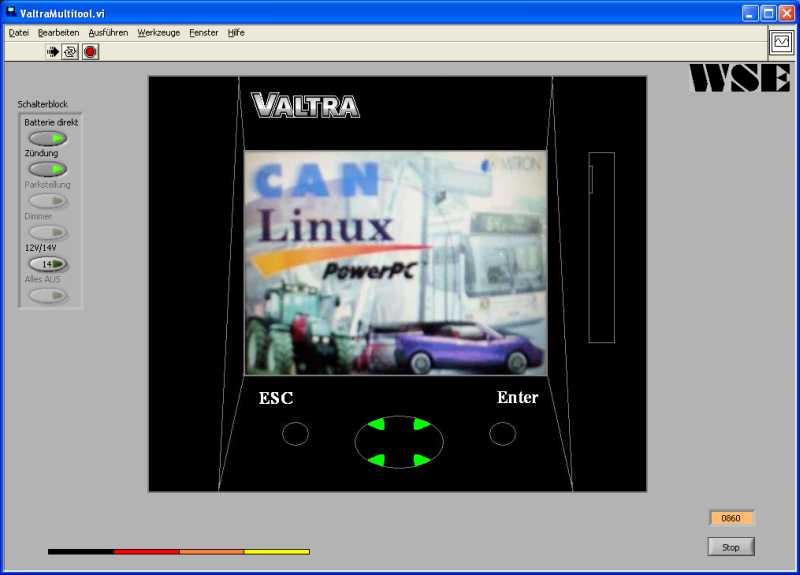Toggle the Alles AUS switch
This screenshot has width=800, height=575.
point(48,295)
